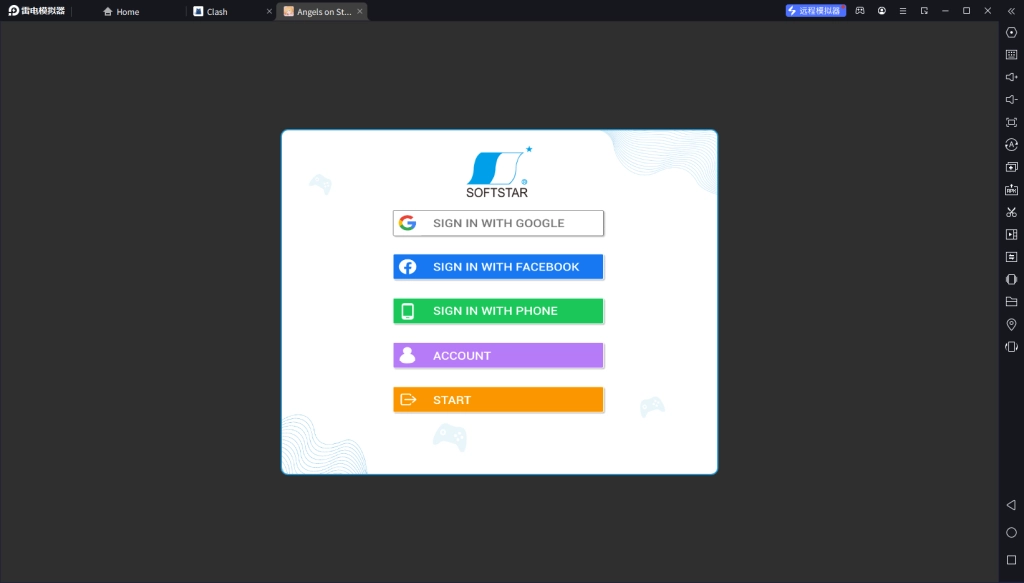Image resolution: width=1024 pixels, height=583 pixels.
Task: Click the Softstar logo
Action: [x=498, y=172]
